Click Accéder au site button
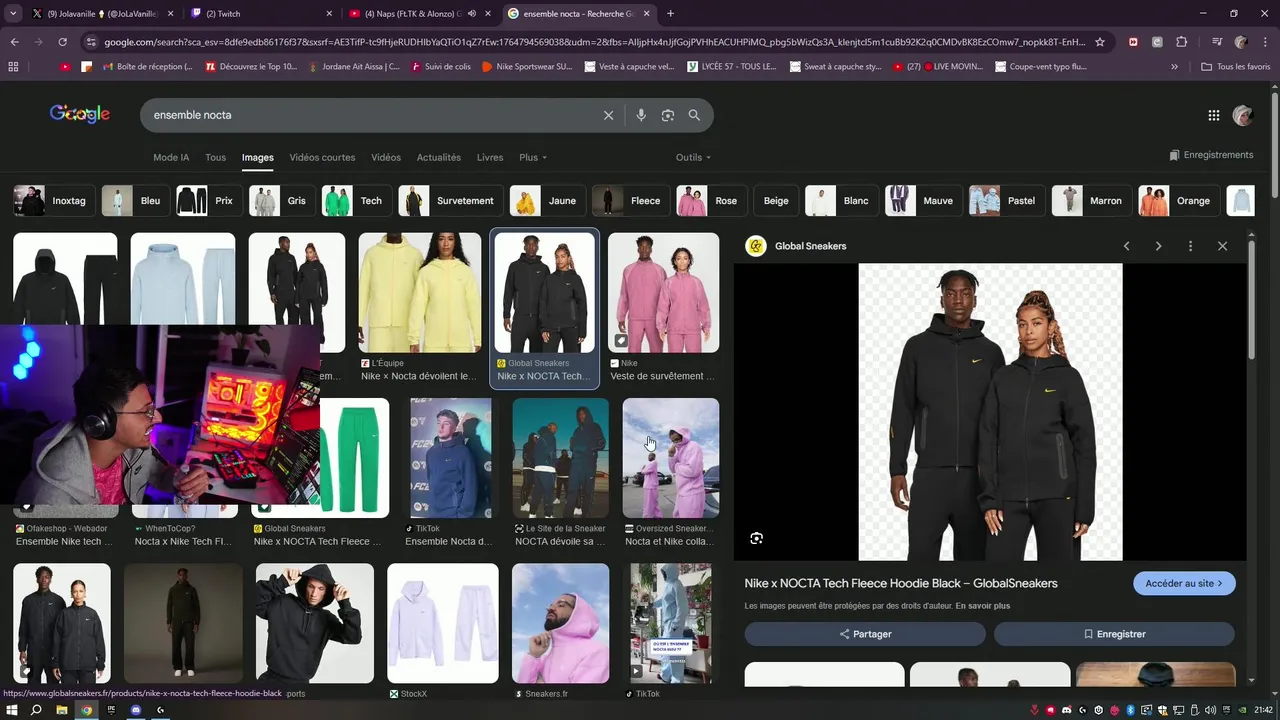 (1184, 583)
